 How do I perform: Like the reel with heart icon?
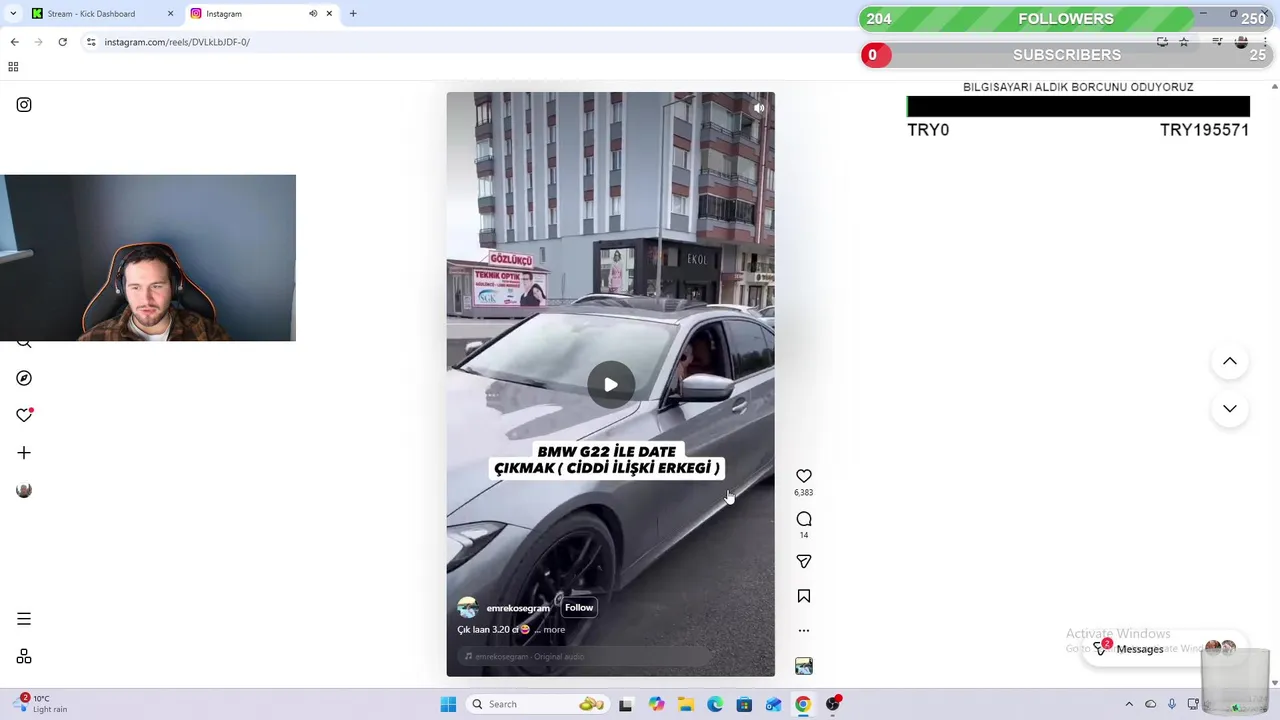tap(804, 476)
